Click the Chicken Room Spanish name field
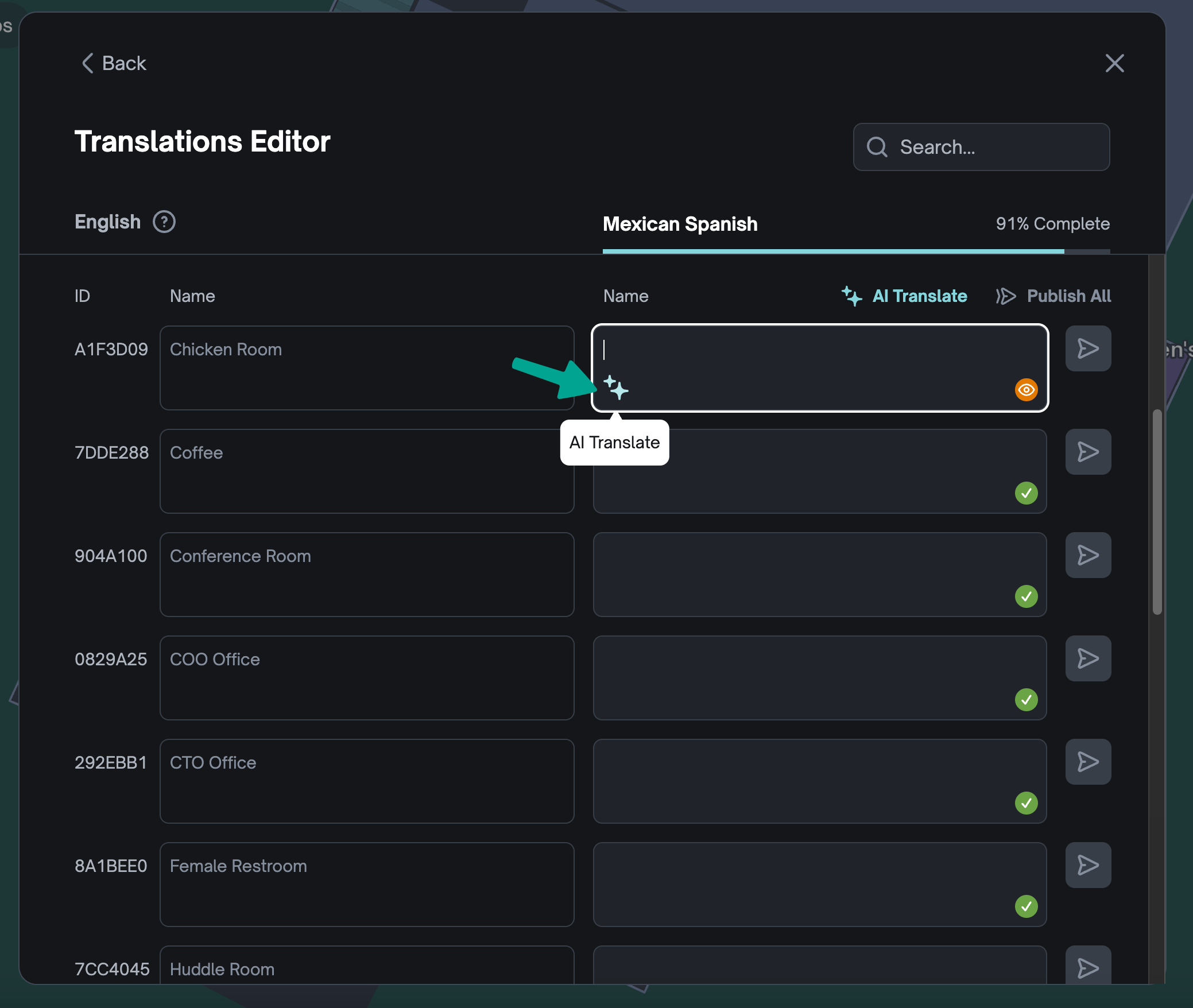This screenshot has width=1193, height=1008. (x=820, y=368)
